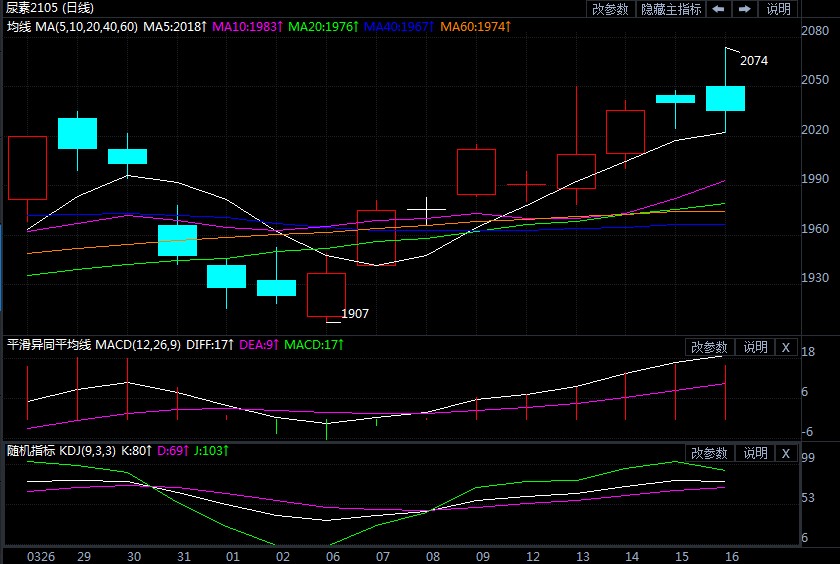Close the KDJ indicator panel
This screenshot has width=840, height=564.
point(785,453)
